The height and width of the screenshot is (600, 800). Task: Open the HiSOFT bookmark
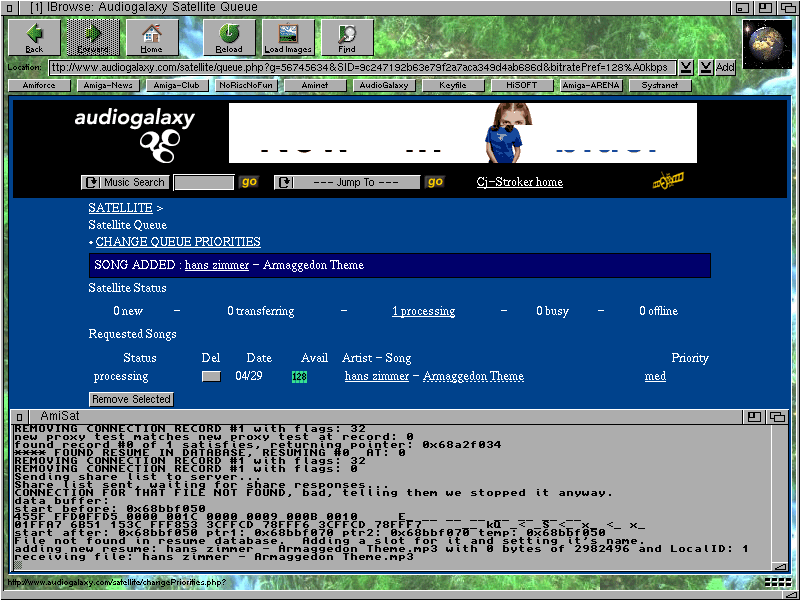(521, 85)
